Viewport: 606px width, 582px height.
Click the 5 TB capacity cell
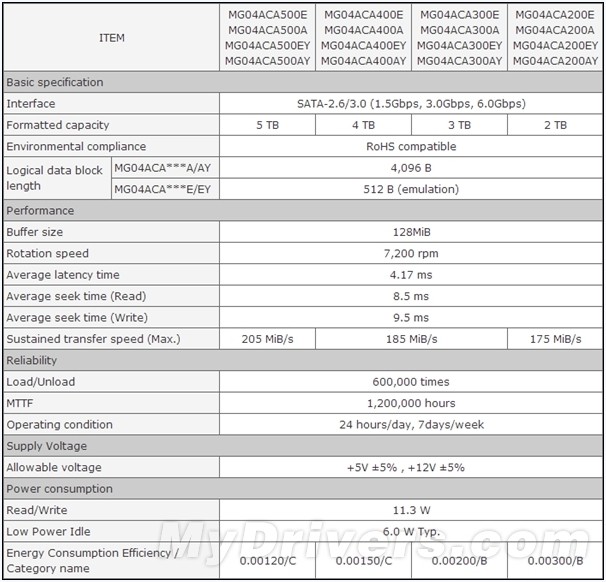[x=267, y=125]
